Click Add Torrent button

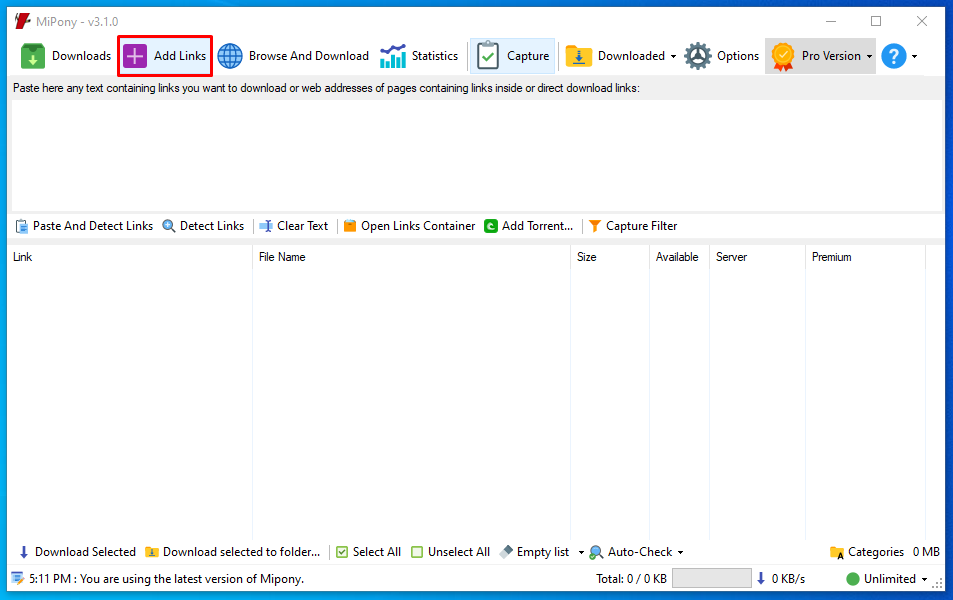[x=528, y=226]
